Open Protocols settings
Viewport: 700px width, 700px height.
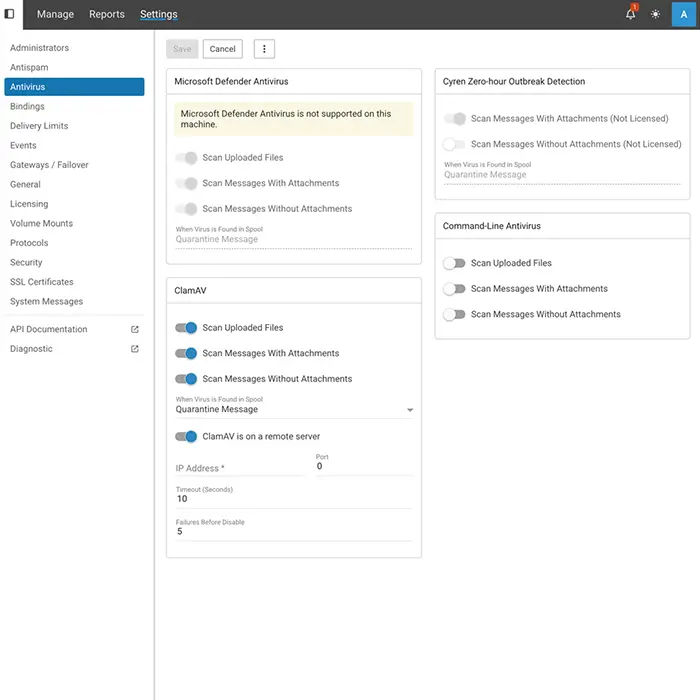(74, 243)
